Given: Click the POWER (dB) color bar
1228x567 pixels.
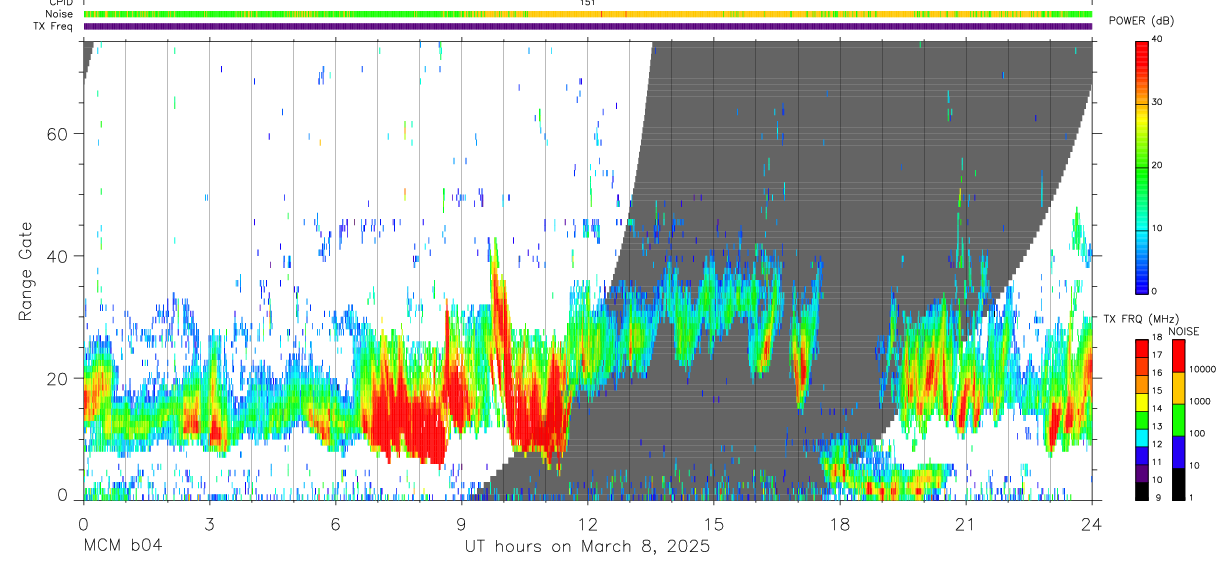Looking at the screenshot, I should pos(1142,166).
